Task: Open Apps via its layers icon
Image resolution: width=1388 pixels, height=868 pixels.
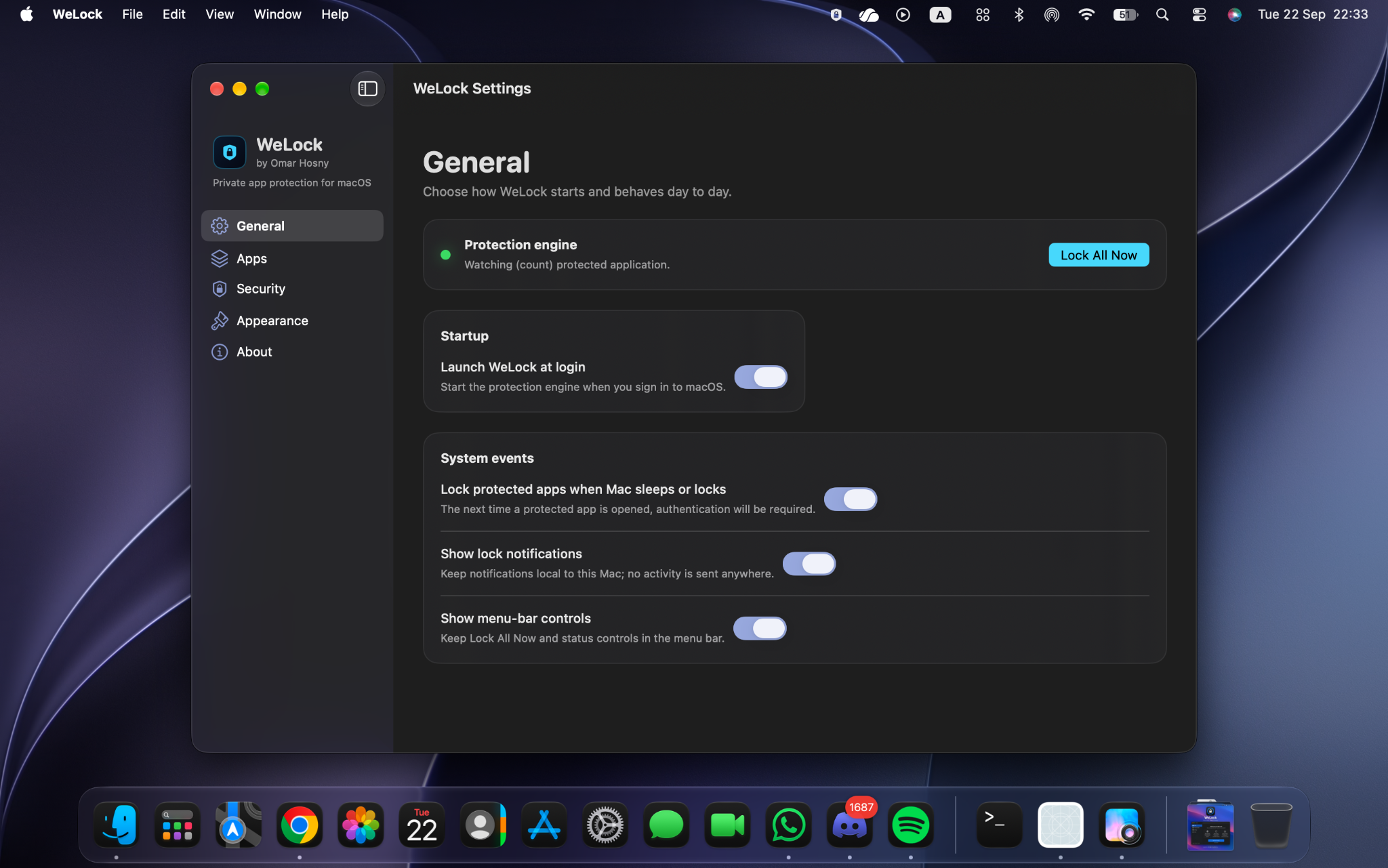Action: point(220,258)
